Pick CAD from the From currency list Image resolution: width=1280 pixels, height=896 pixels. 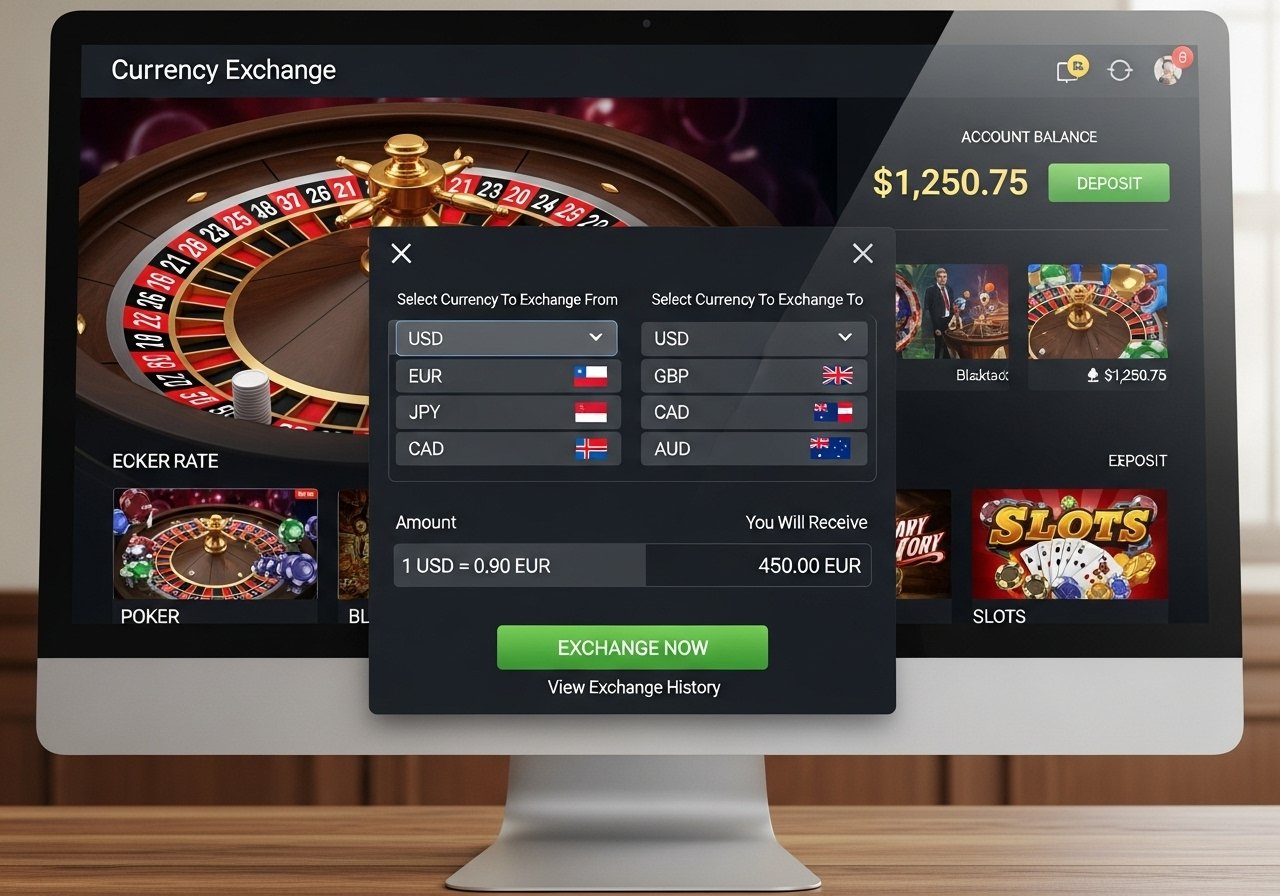508,448
